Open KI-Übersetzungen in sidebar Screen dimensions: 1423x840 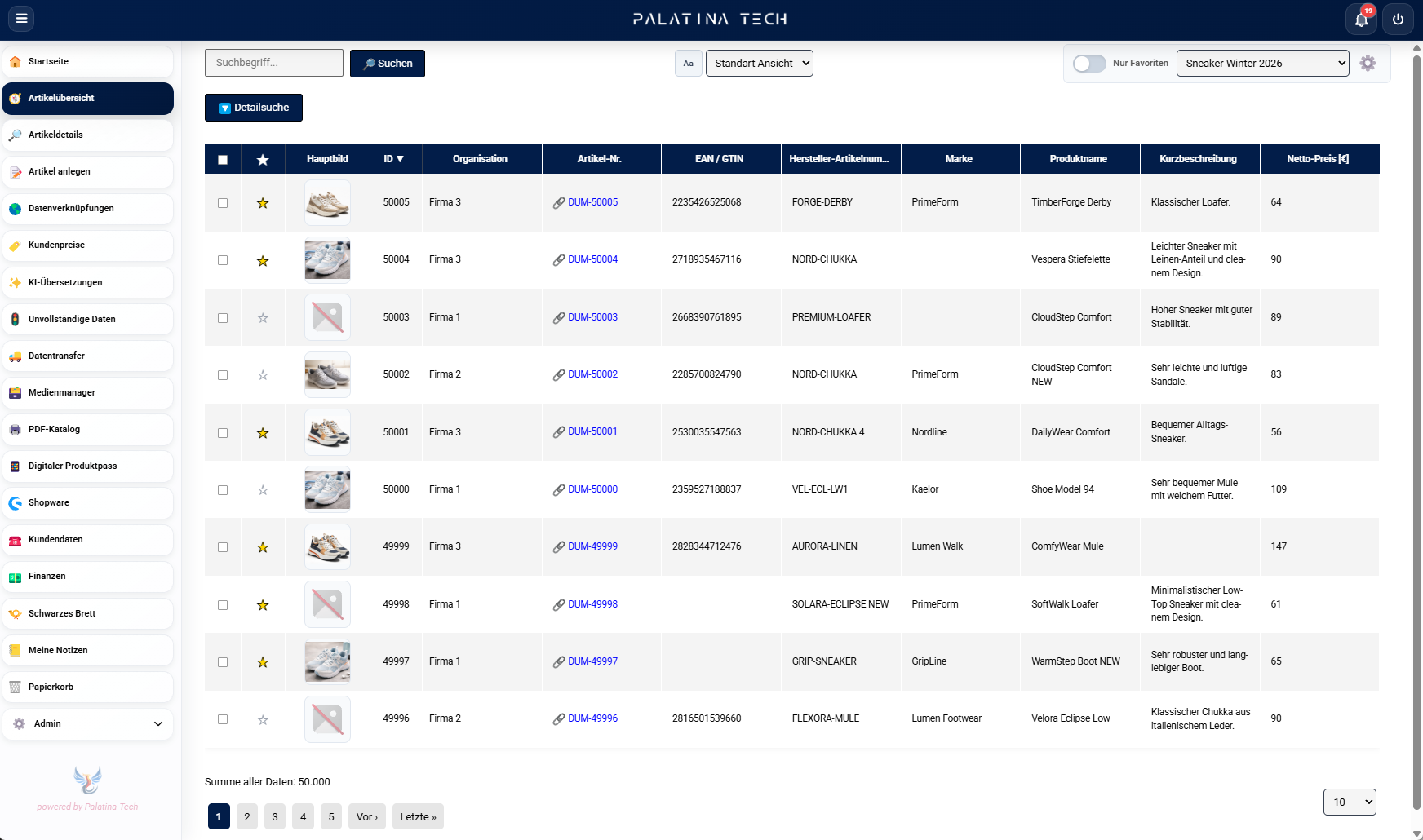click(x=87, y=283)
